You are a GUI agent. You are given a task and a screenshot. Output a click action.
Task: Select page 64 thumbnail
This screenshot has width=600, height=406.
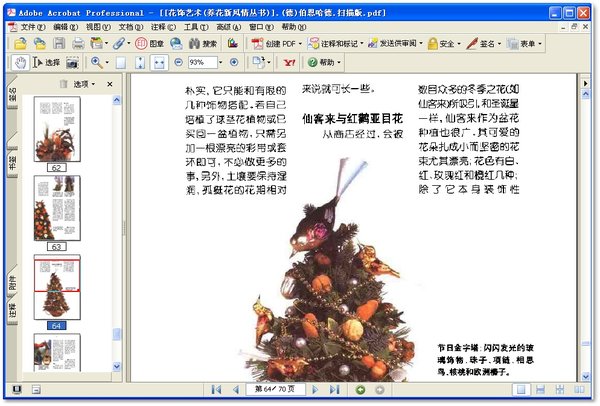coord(57,287)
